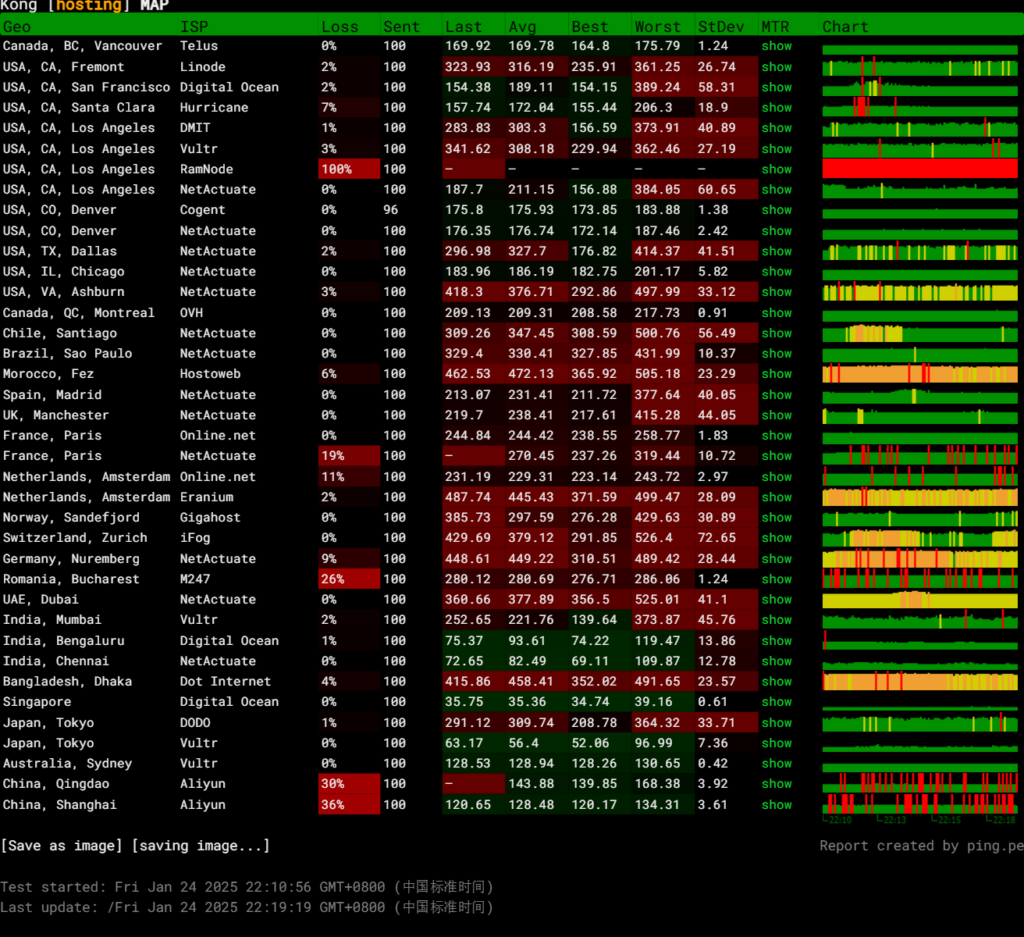Click the chart for UAE Dubai row
The width and height of the screenshot is (1024, 937).
click(920, 599)
